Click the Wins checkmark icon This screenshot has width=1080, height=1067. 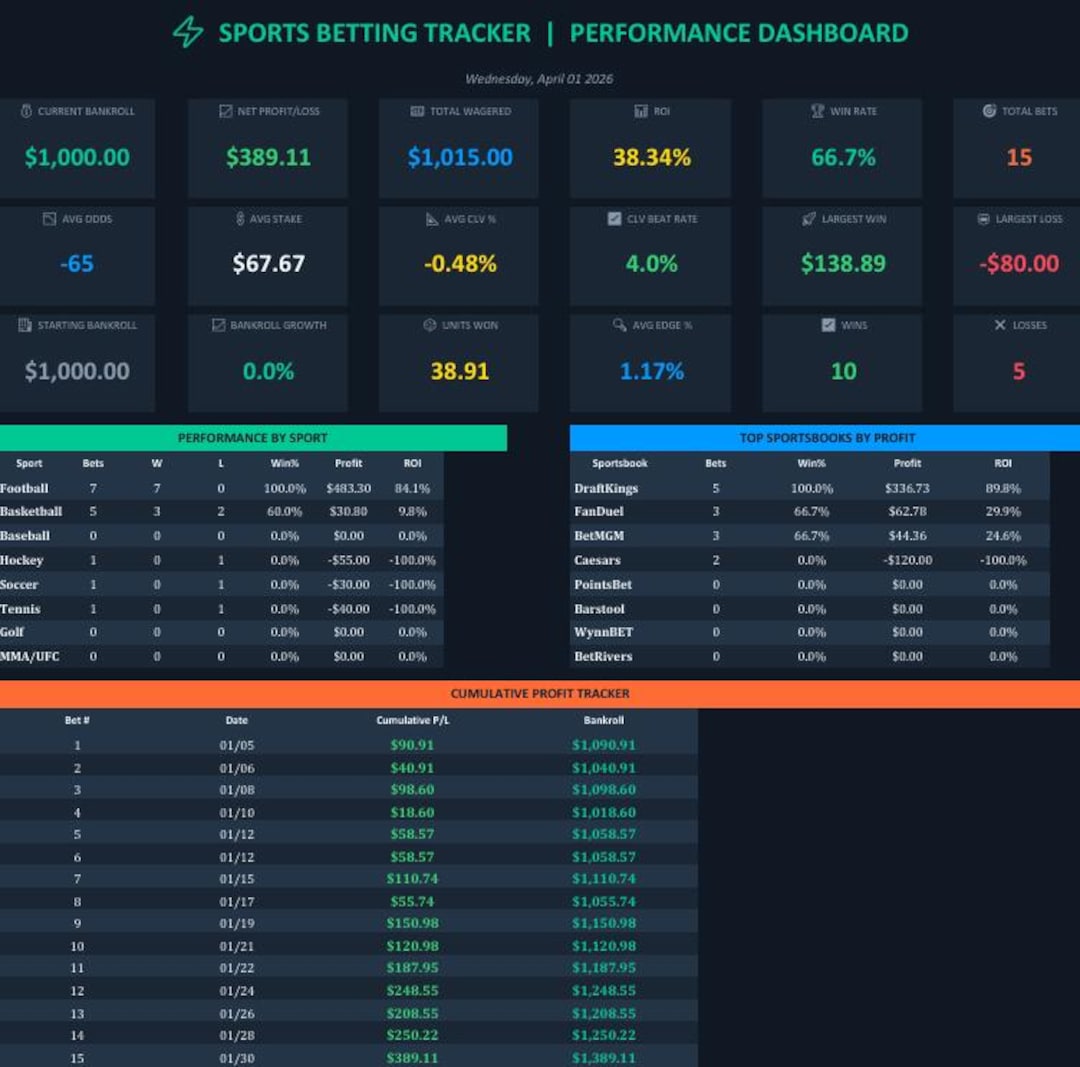(x=829, y=325)
